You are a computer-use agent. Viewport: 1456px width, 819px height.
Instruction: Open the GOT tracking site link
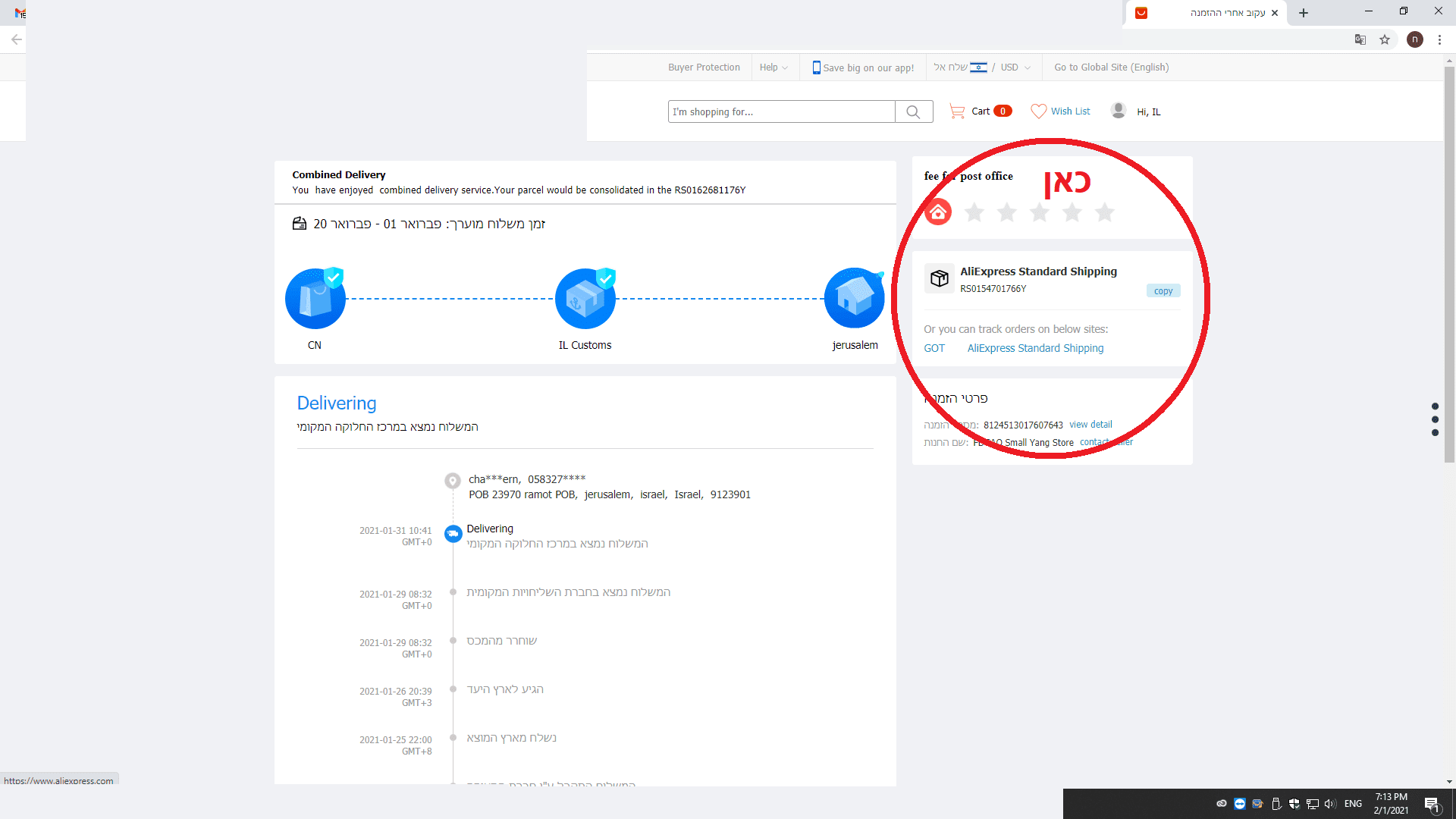coord(934,348)
